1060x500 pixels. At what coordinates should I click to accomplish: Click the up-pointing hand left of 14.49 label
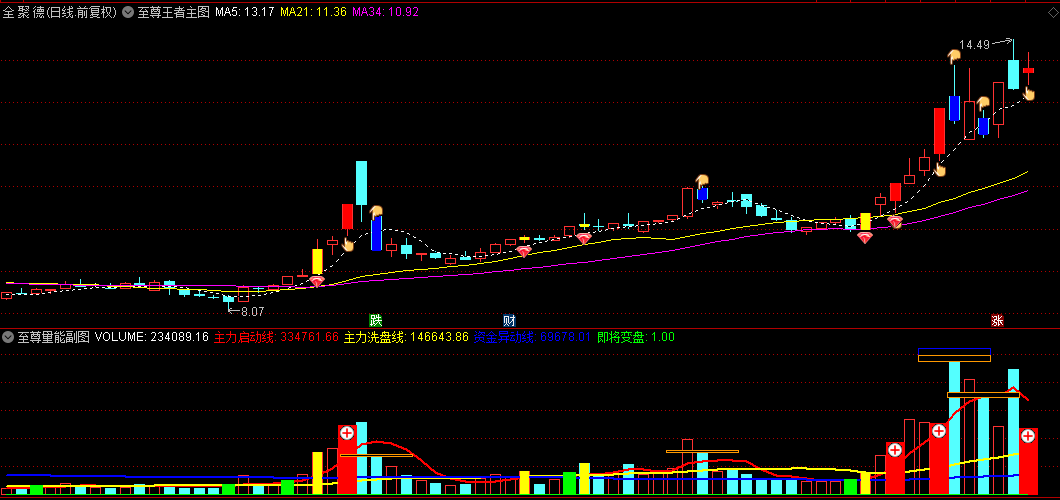coord(954,57)
